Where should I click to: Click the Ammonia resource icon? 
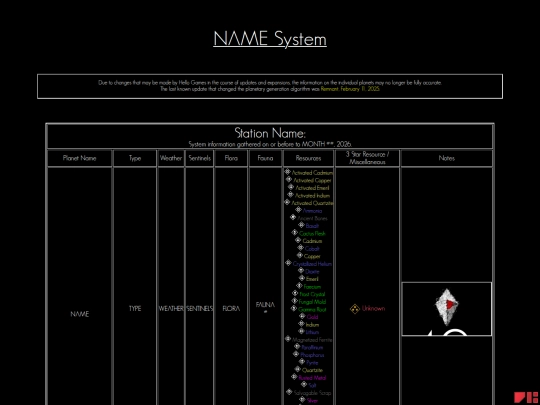tap(299, 210)
